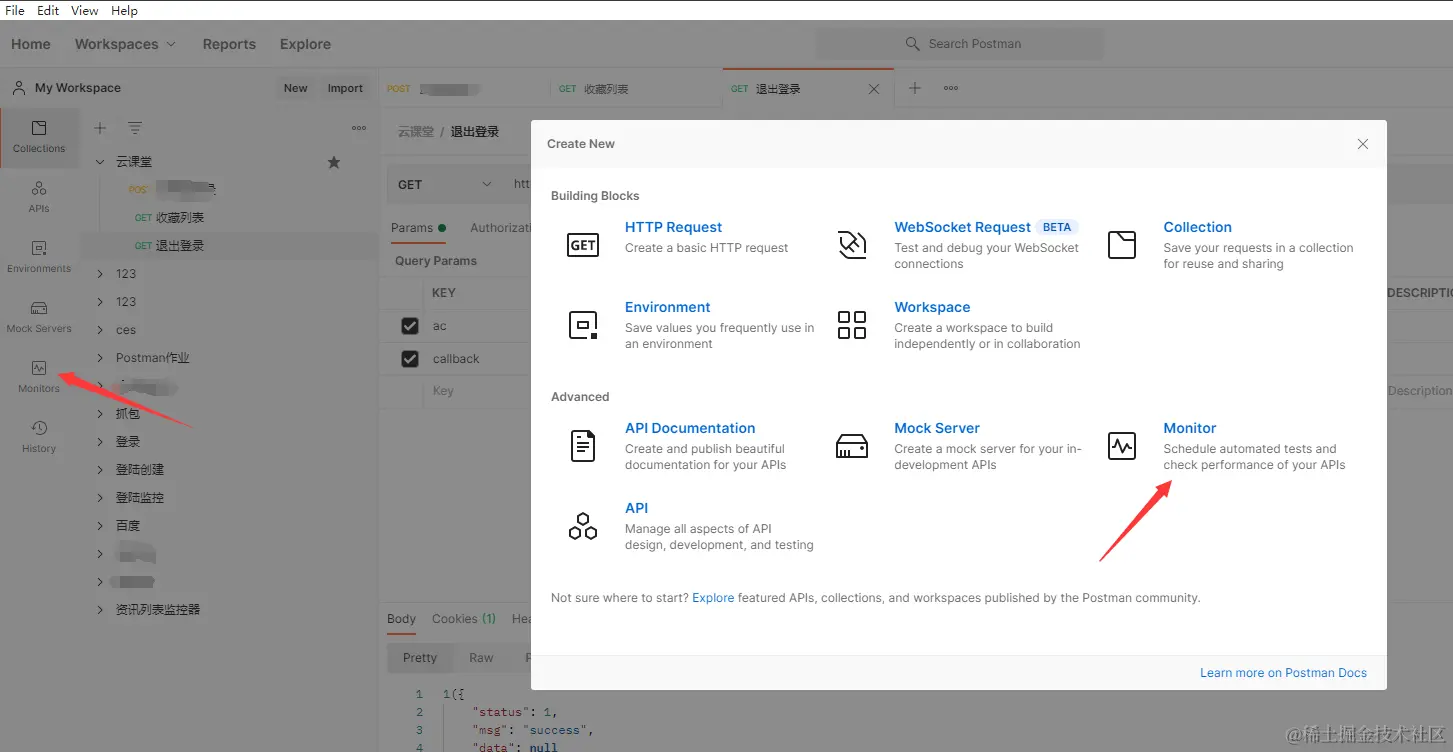Click the Workspace grid icon in Create New
The height and width of the screenshot is (752, 1453).
[x=852, y=325]
